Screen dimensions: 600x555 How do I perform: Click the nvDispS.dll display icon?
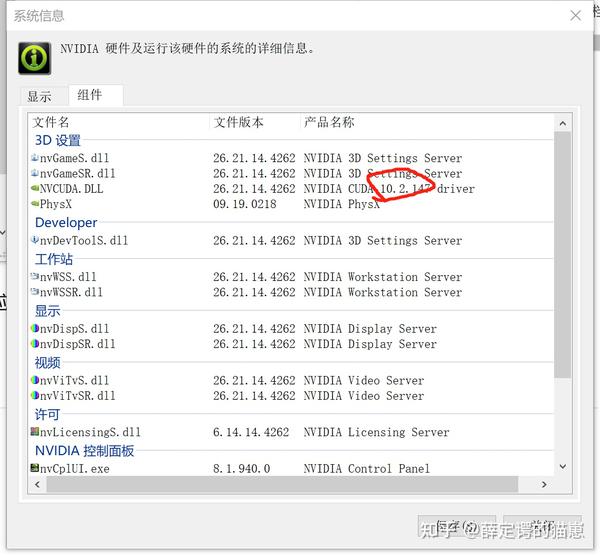(x=35, y=328)
